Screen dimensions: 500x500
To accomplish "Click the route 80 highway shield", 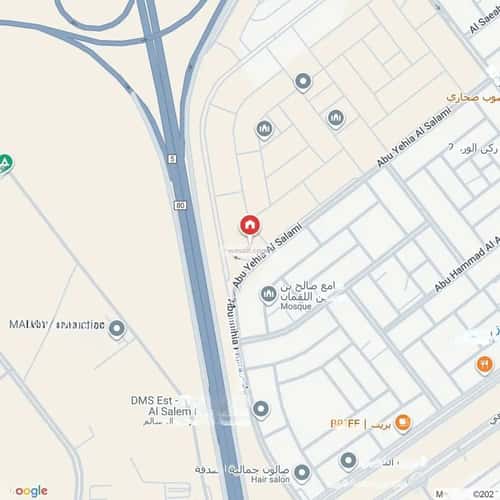I will pos(180,205).
